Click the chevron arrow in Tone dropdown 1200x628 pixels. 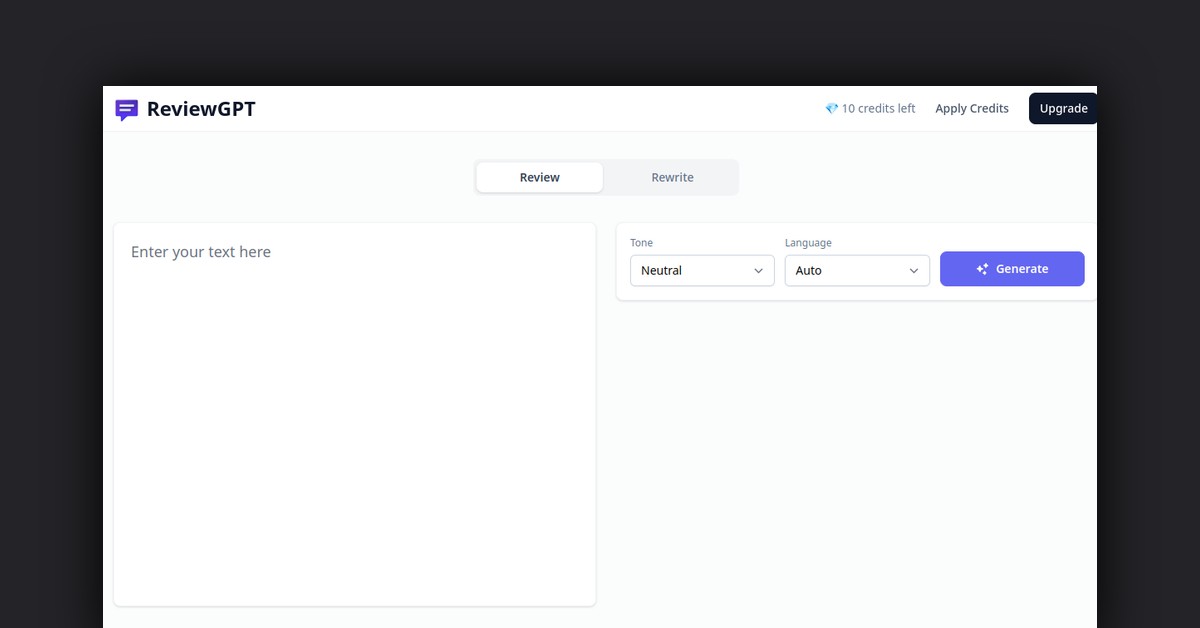[x=758, y=271]
